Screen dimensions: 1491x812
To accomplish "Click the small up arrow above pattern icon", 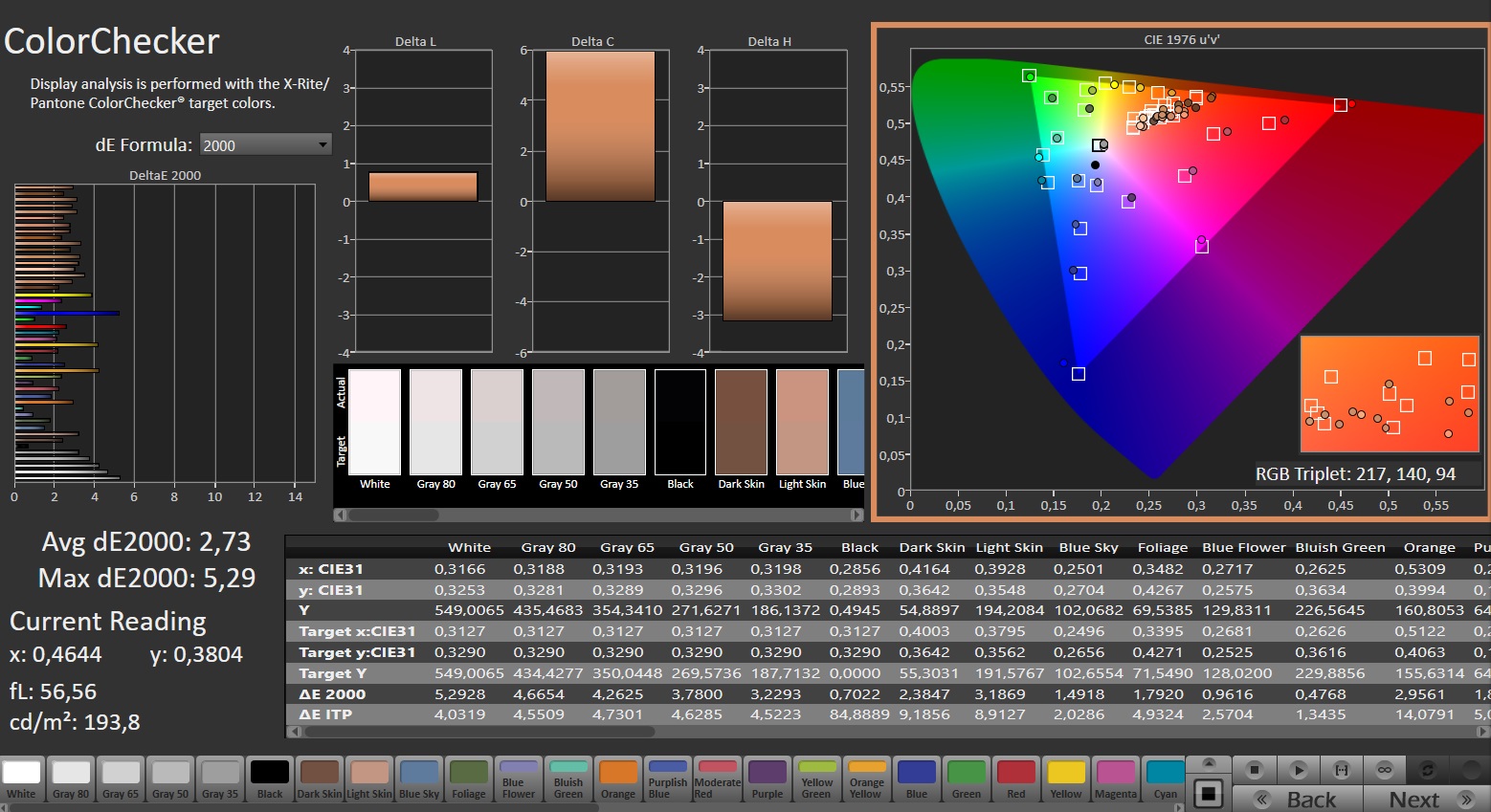I will click(x=1209, y=763).
